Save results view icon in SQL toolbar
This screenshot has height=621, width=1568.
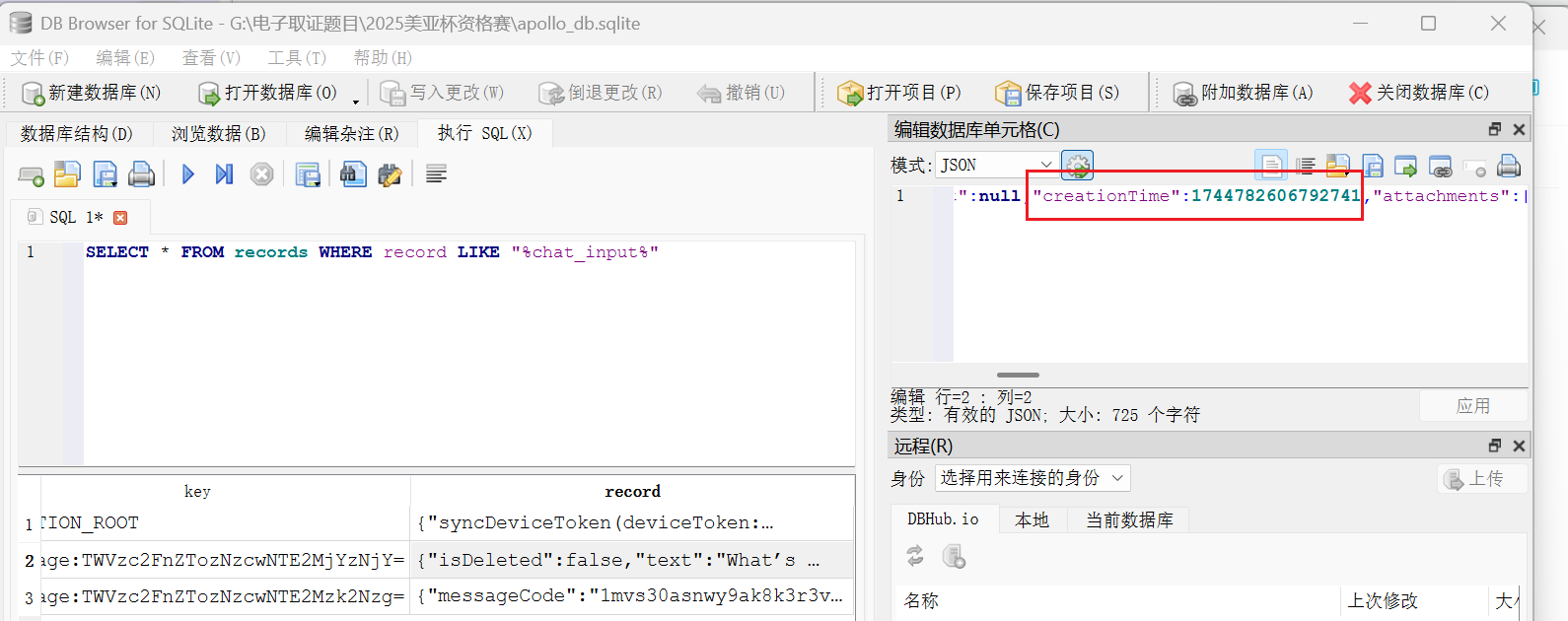tap(308, 174)
